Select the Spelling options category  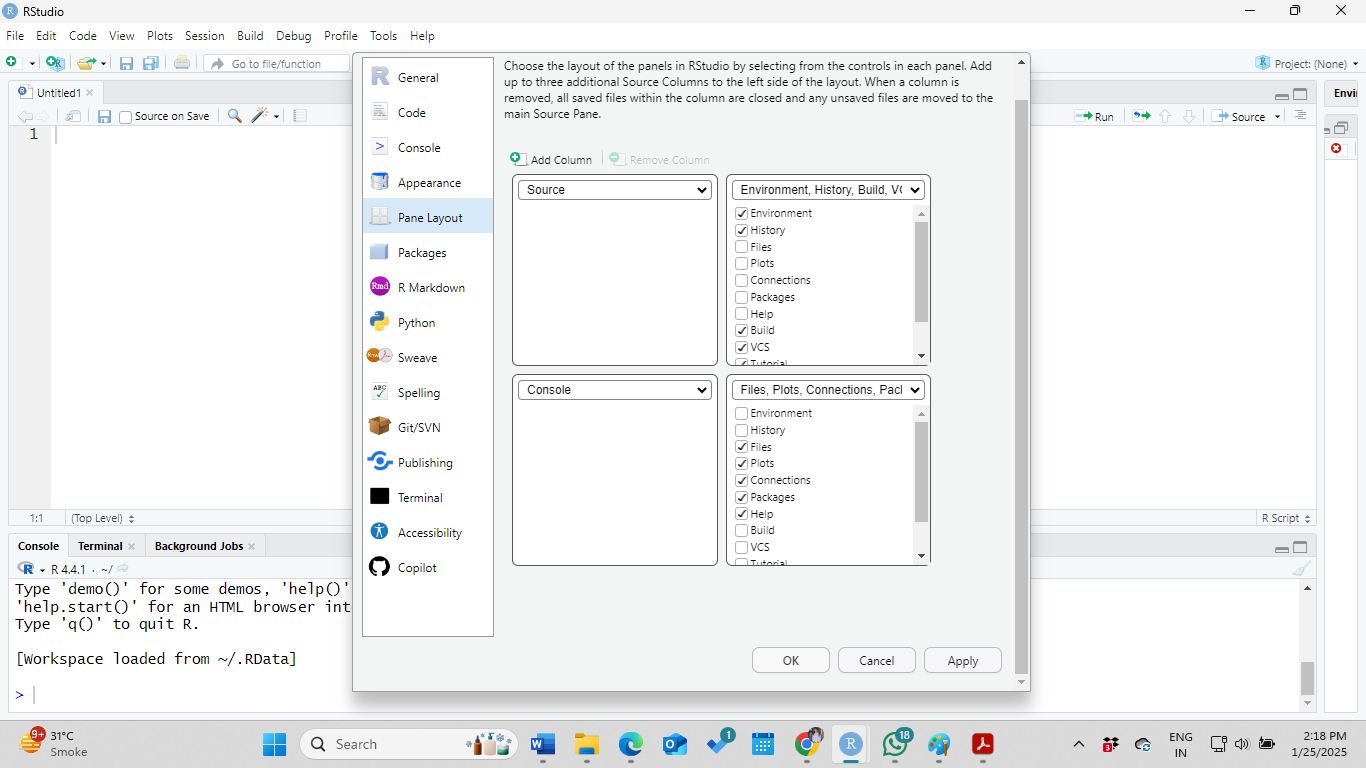428,393
